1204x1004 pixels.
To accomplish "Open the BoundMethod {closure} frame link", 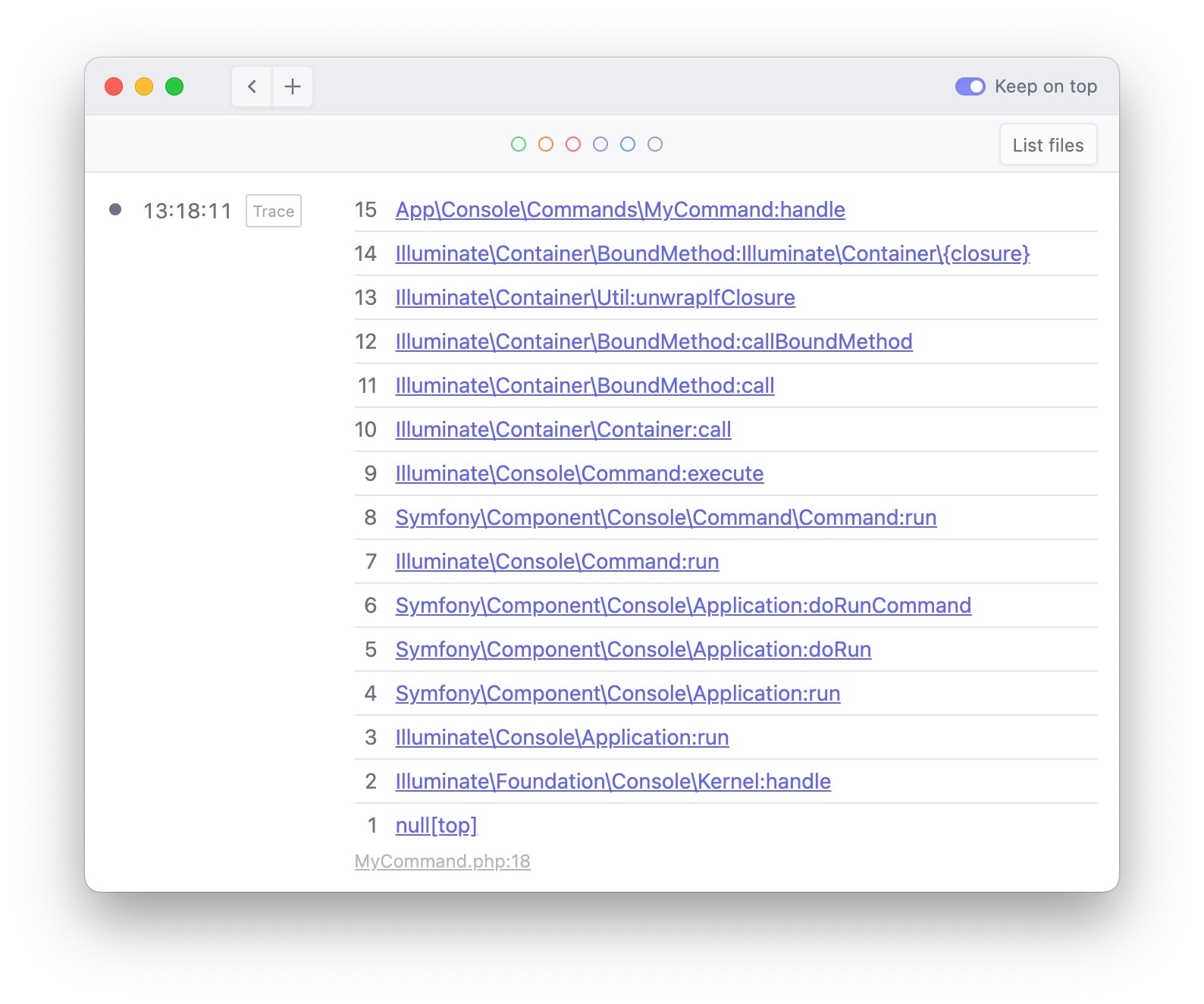I will (713, 253).
